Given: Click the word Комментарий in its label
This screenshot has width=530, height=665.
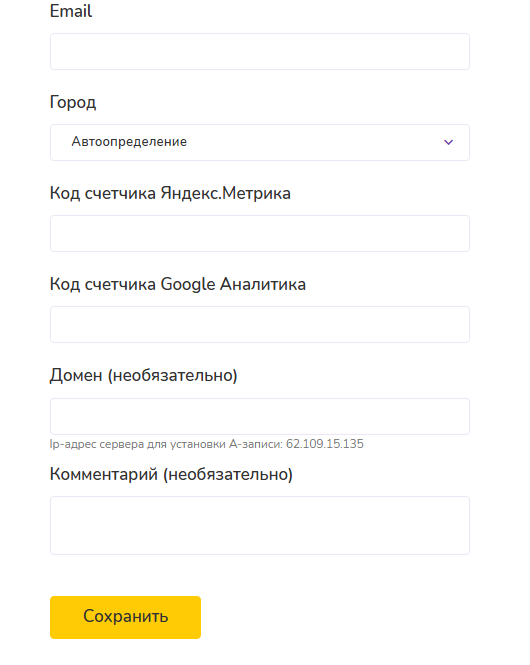Looking at the screenshot, I should point(103,474).
